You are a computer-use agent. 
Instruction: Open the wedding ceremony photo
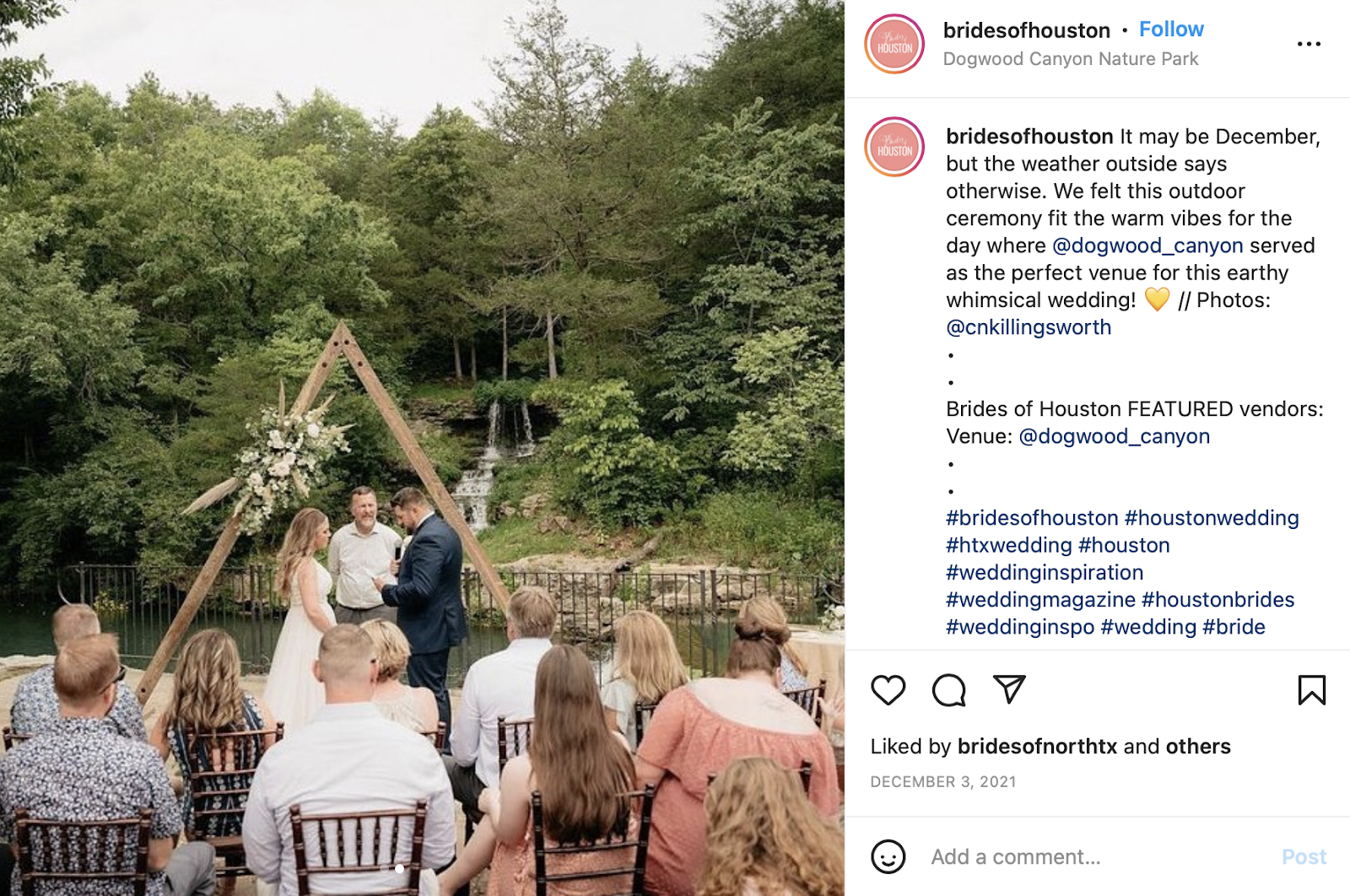[x=422, y=448]
